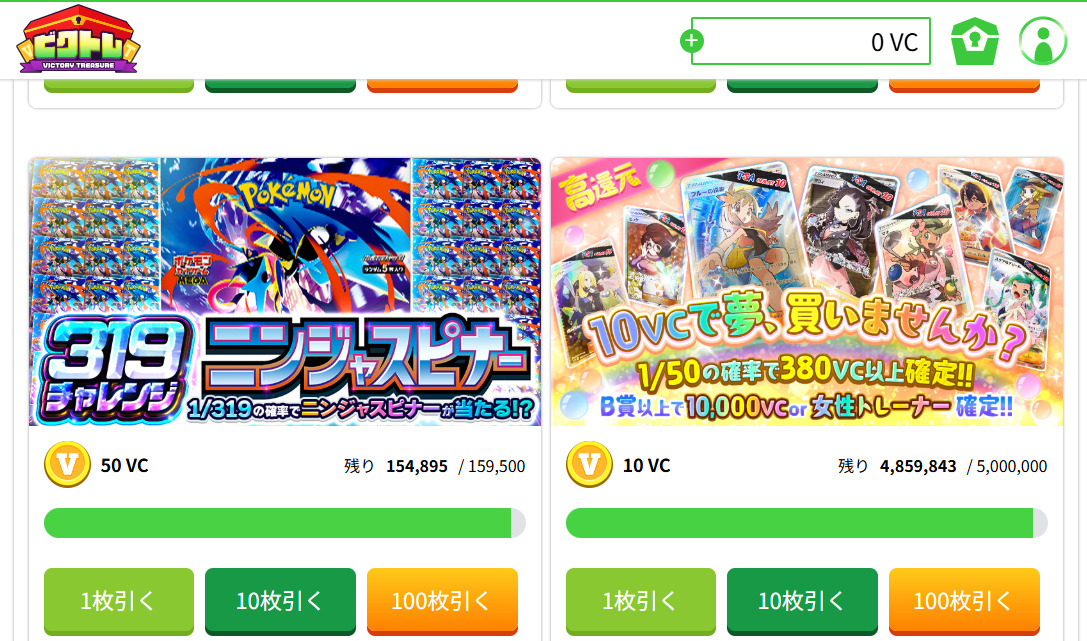Draw 10 cards in the 50 VC gacha

click(x=280, y=601)
